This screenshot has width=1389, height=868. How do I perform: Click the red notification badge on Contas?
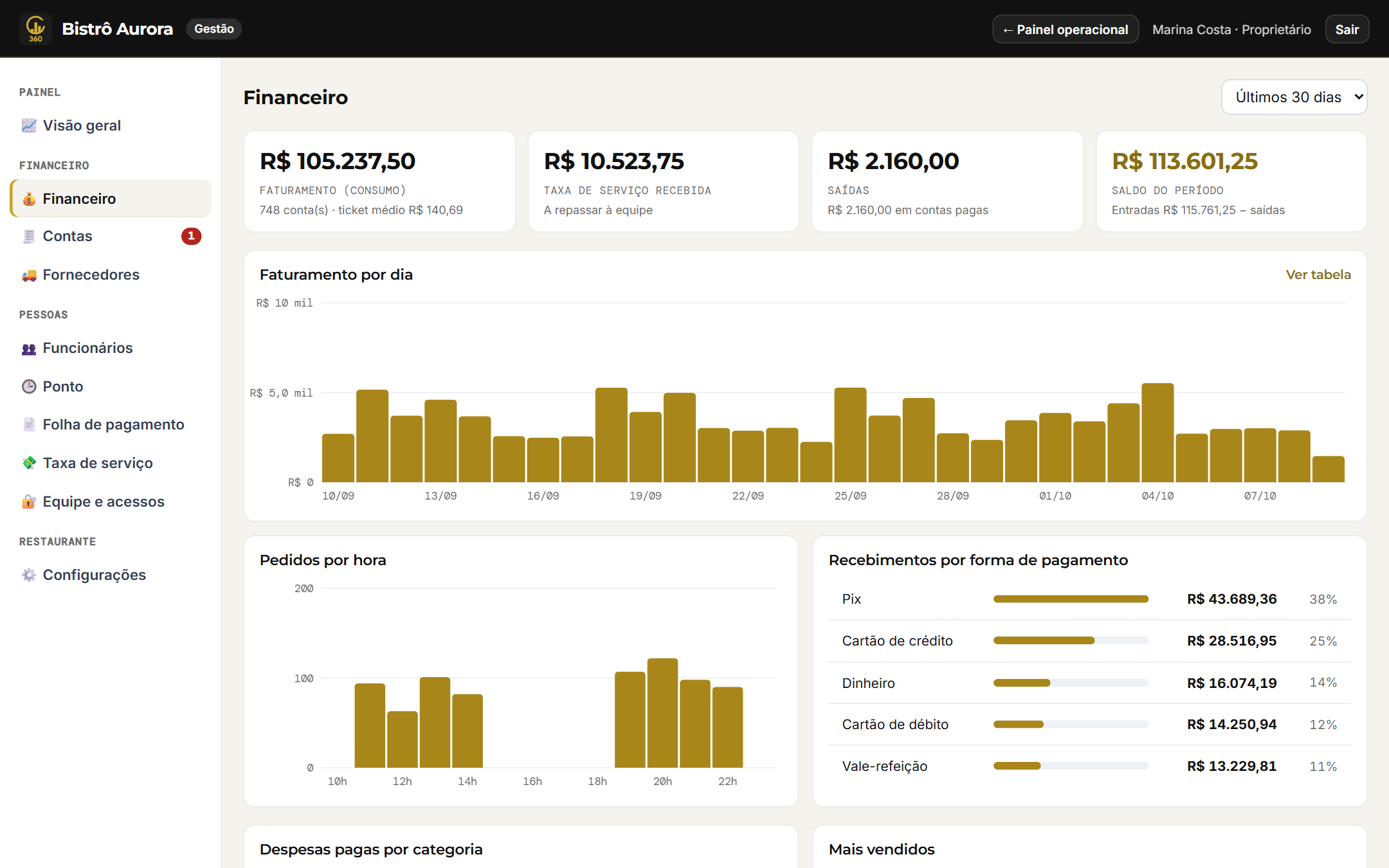pyautogui.click(x=191, y=236)
